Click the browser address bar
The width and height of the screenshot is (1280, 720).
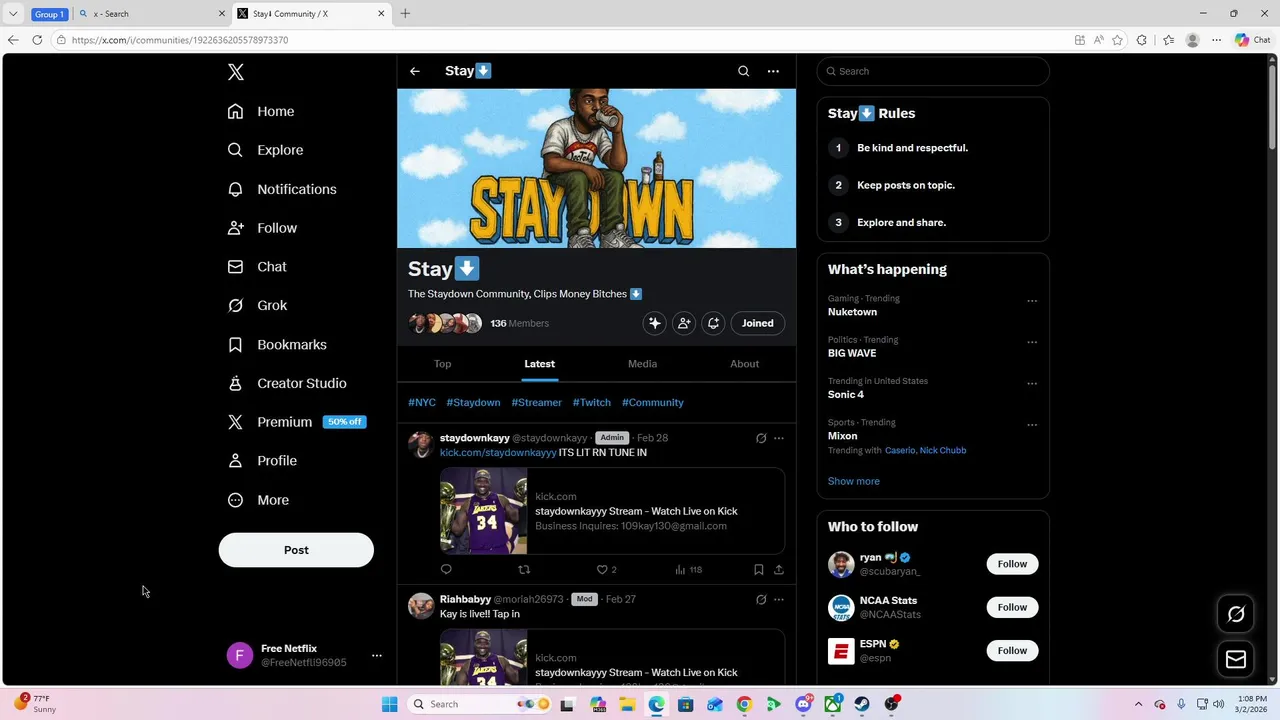(x=560, y=40)
